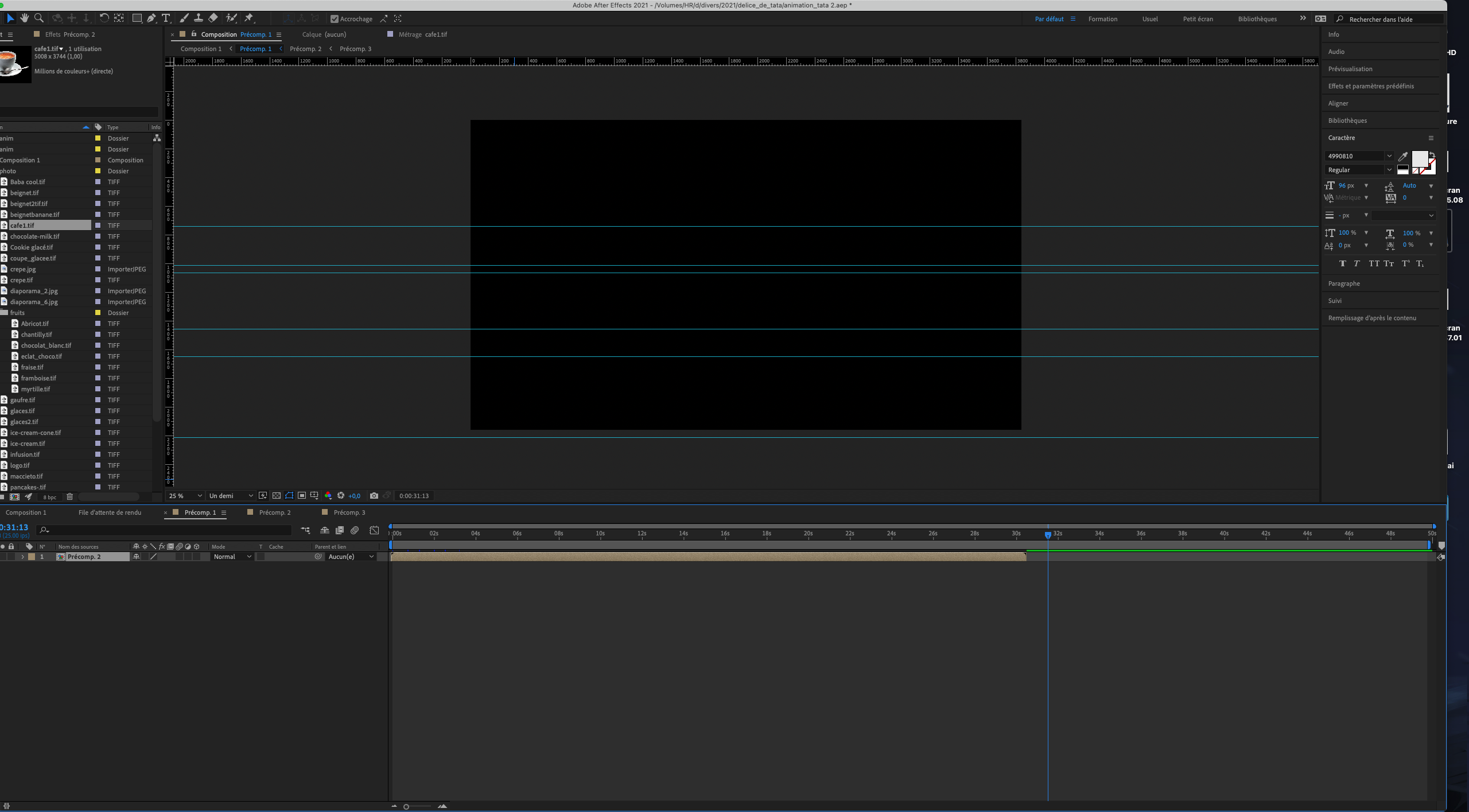Open the Un demi resolution dropdown

[231, 496]
